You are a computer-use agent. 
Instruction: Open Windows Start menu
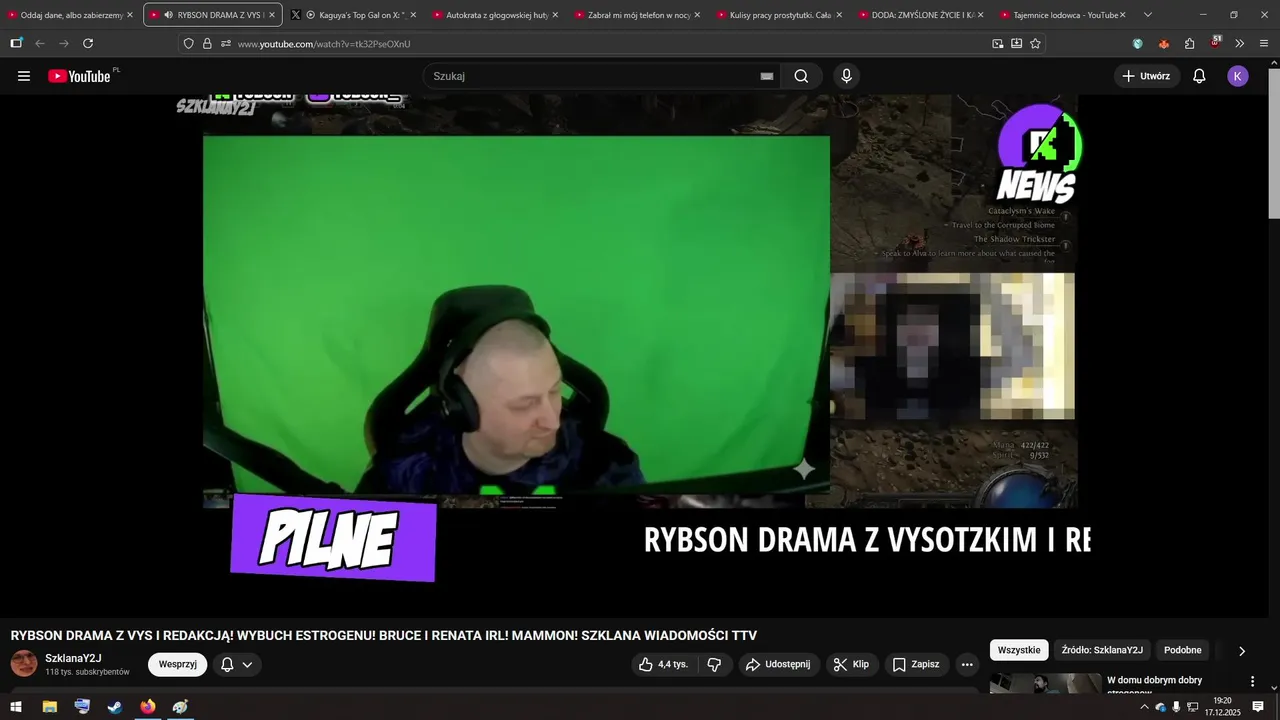pos(16,707)
